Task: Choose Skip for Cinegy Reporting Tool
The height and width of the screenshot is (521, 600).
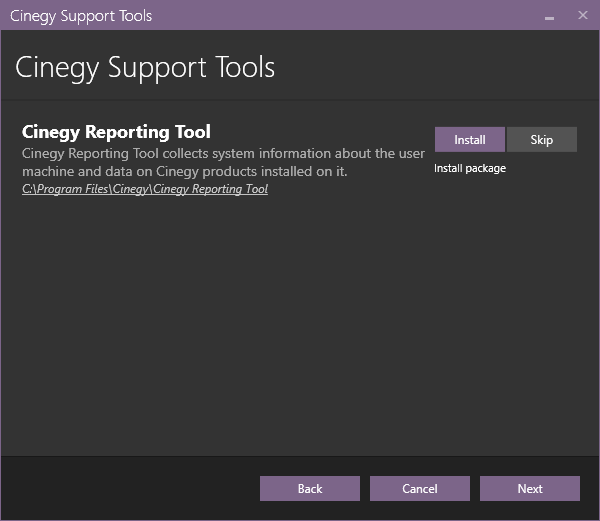Action: pyautogui.click(x=541, y=140)
